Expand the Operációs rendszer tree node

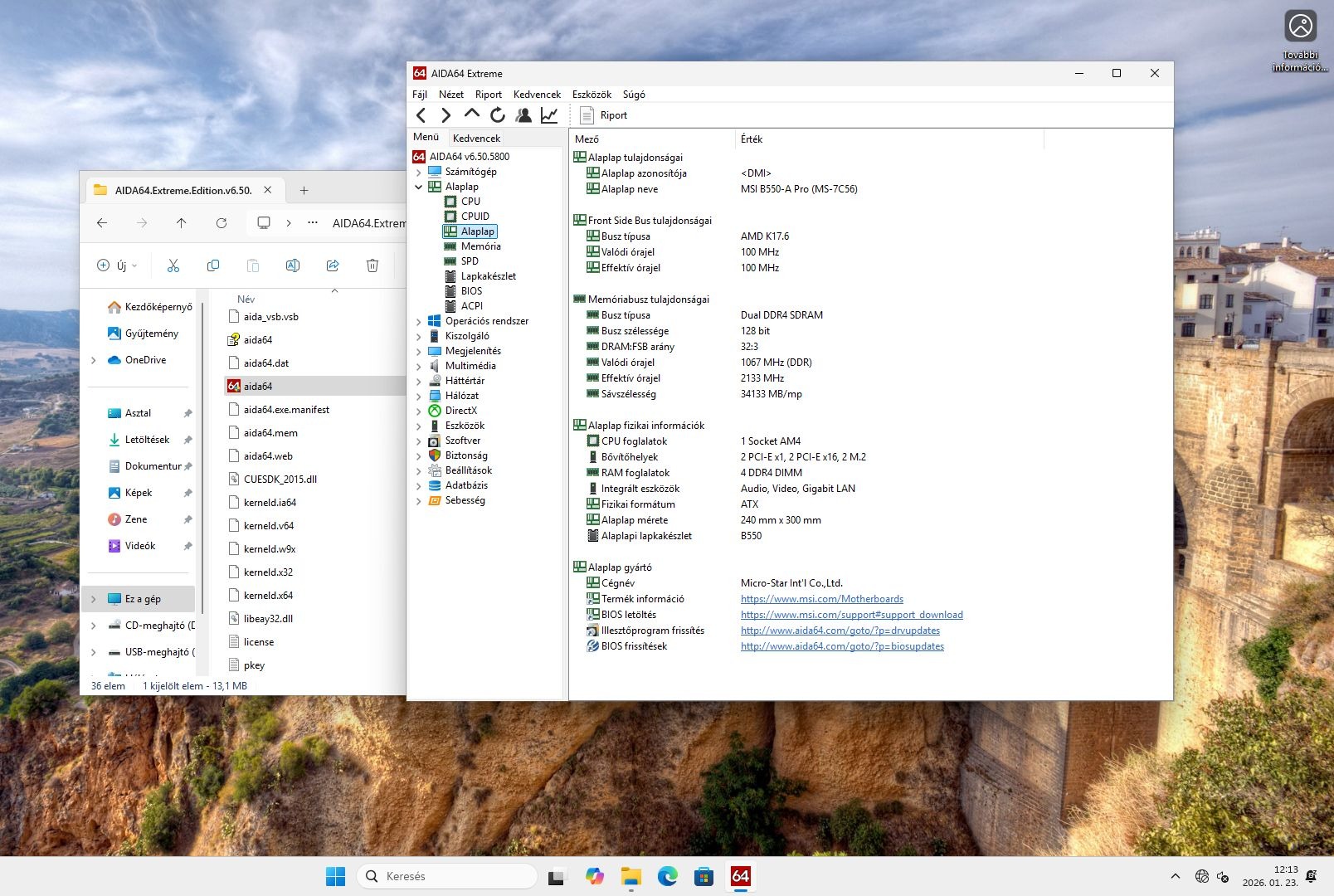419,321
